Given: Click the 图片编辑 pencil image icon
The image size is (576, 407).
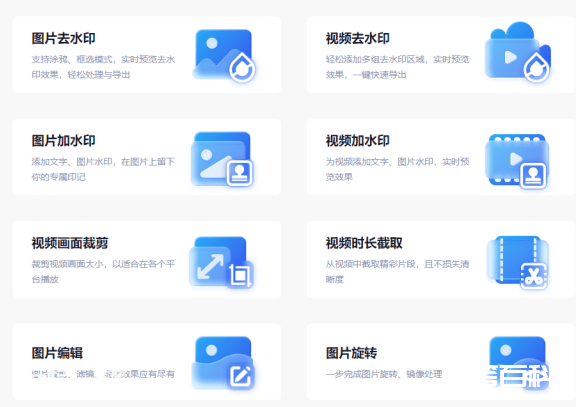Looking at the screenshot, I should [223, 363].
